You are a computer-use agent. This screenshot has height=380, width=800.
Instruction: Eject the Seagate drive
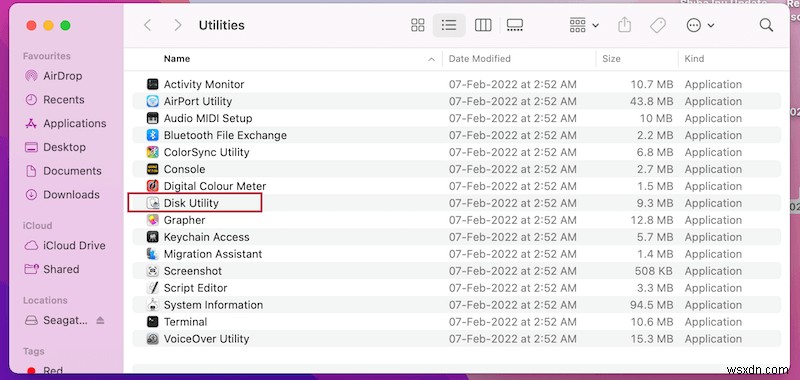100,320
